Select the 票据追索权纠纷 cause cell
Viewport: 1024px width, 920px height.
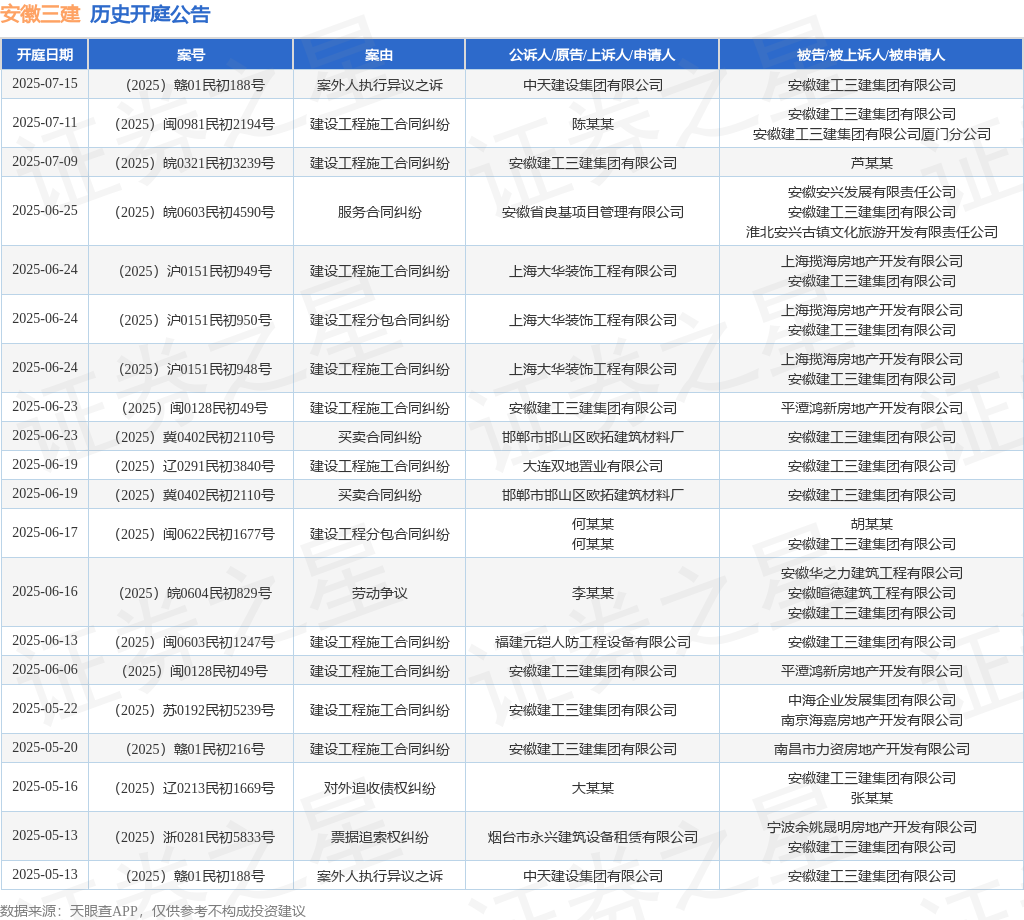pyautogui.click(x=379, y=837)
